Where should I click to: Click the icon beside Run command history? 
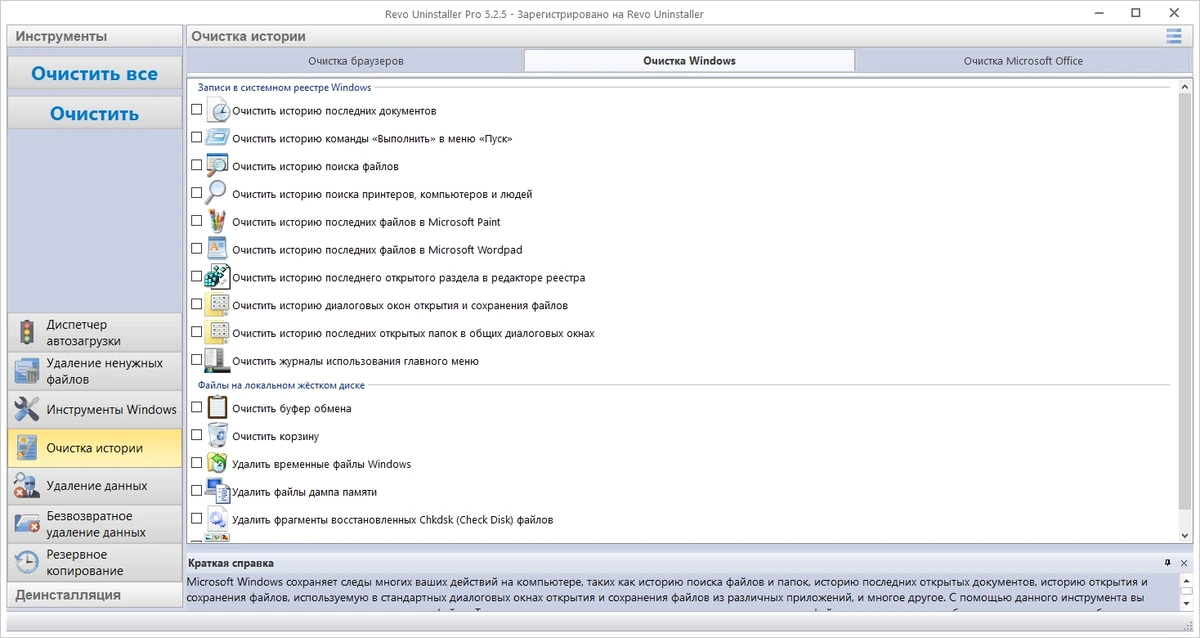(x=217, y=138)
